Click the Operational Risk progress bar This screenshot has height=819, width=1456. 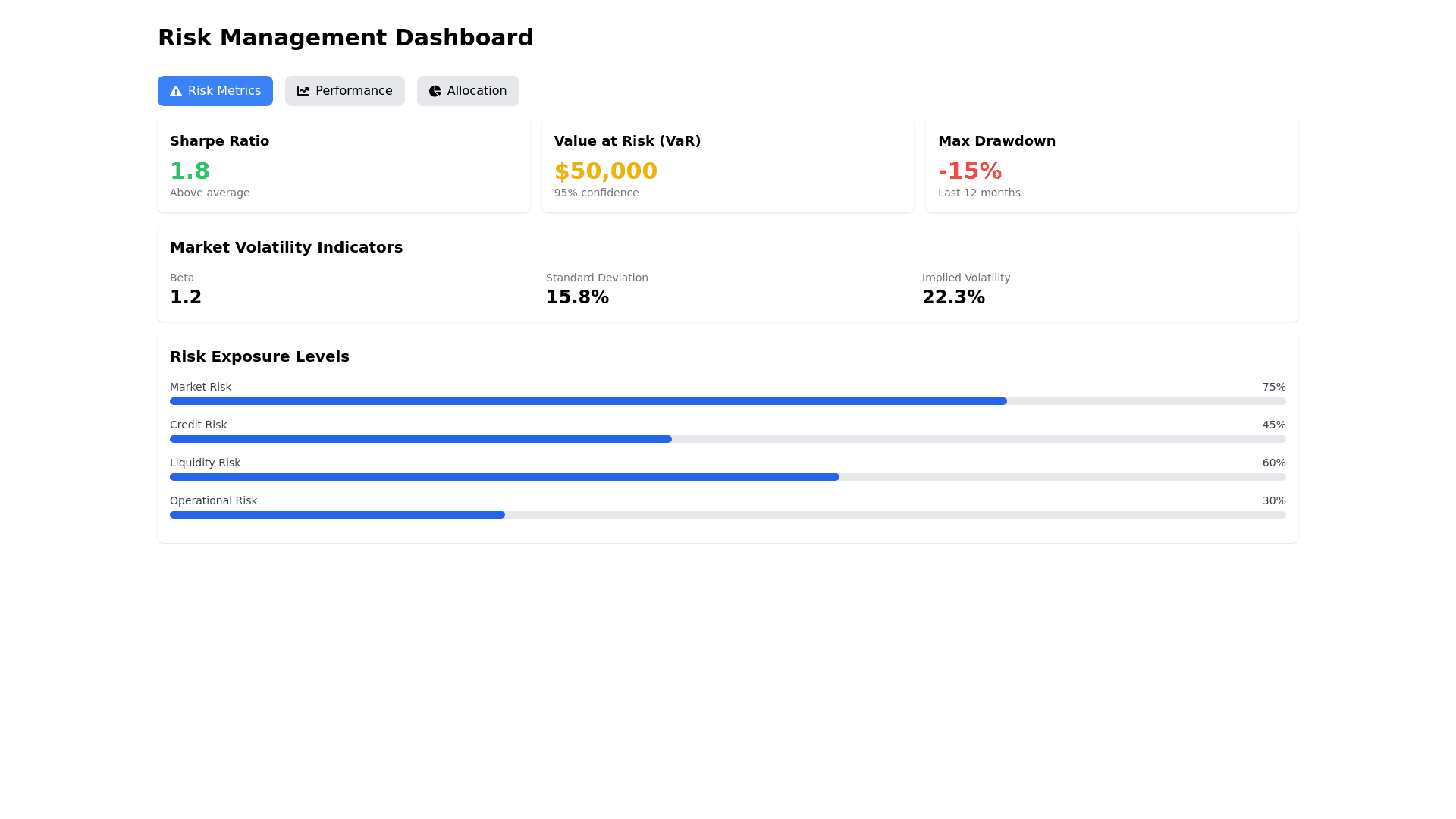727,515
